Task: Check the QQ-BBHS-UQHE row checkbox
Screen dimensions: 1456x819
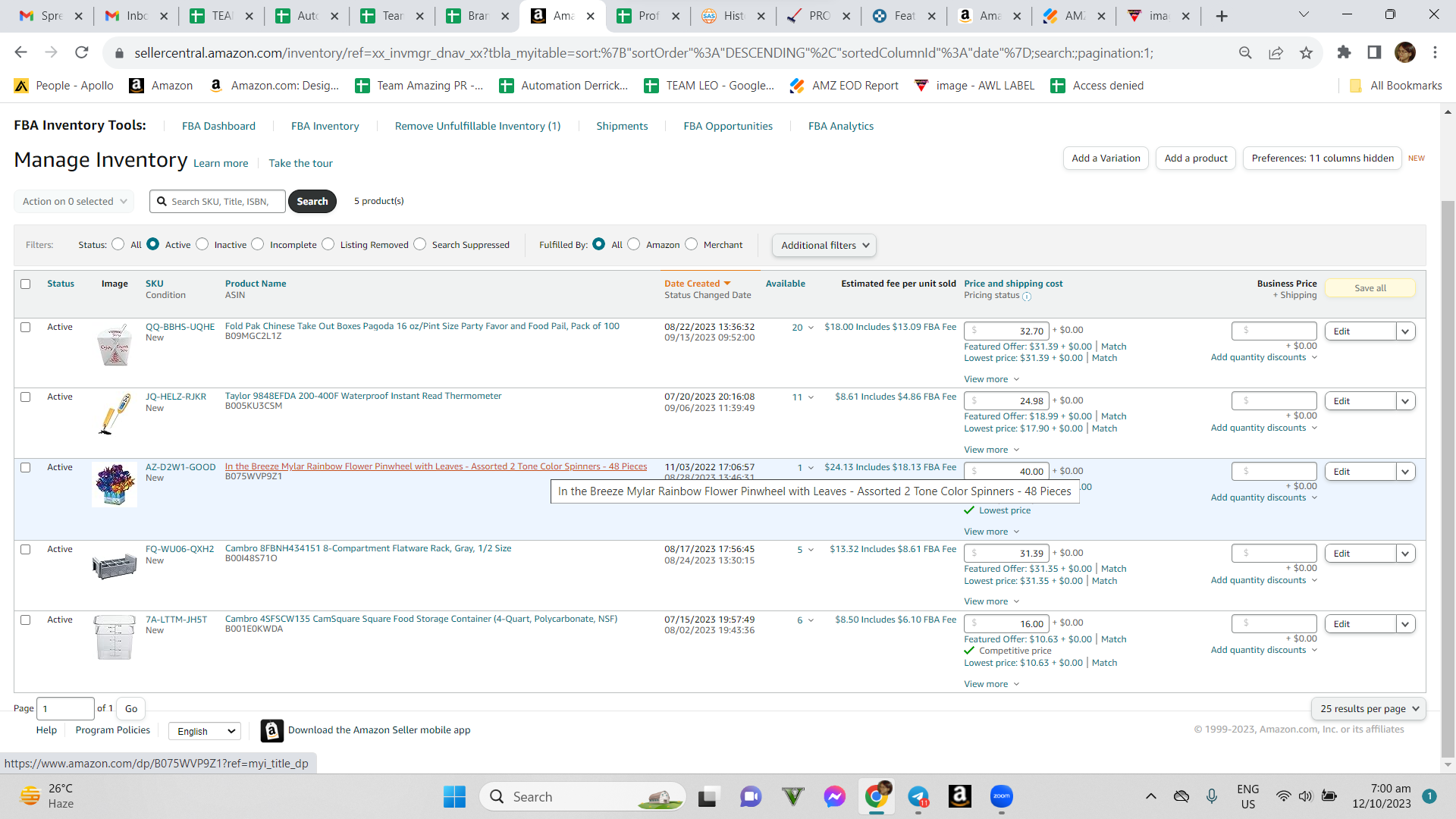Action: [x=25, y=327]
